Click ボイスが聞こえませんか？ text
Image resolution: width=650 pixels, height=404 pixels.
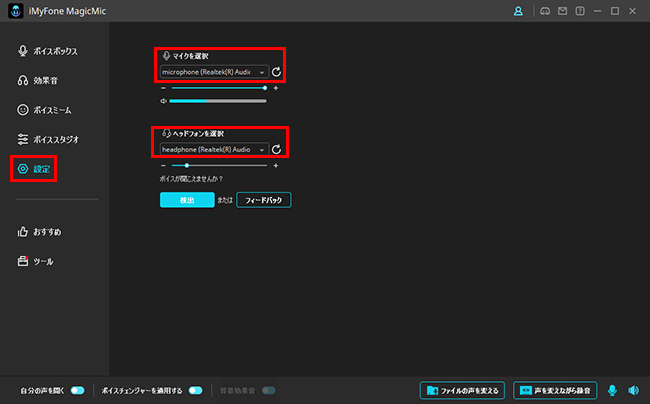click(x=192, y=179)
